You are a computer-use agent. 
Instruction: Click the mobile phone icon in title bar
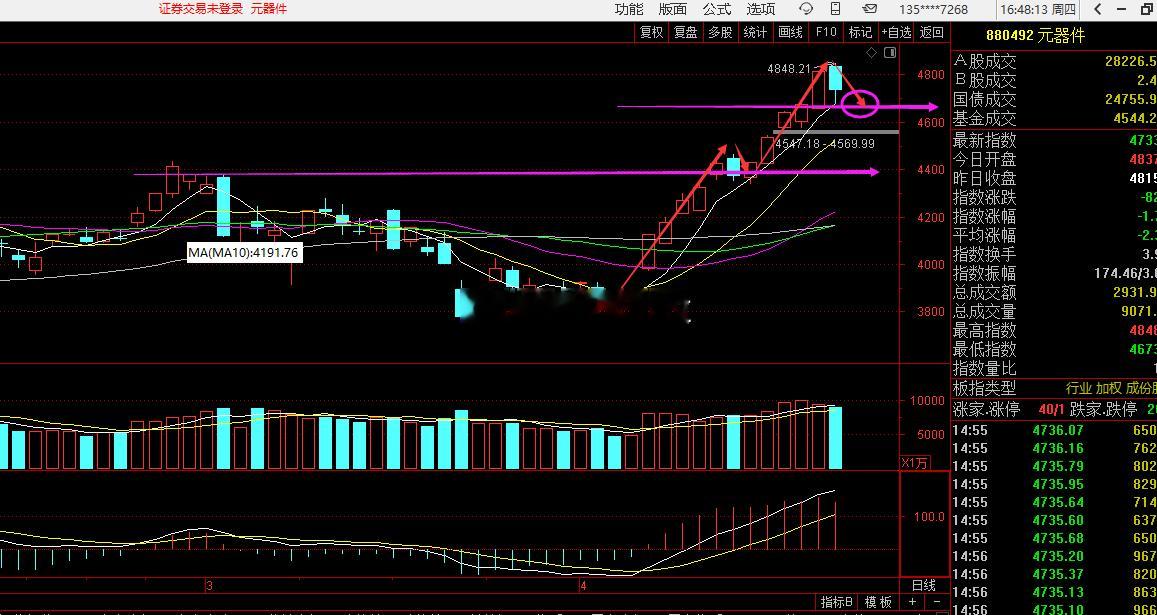click(x=835, y=9)
